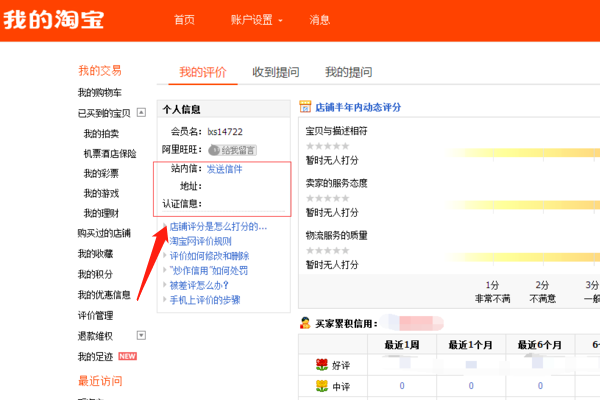Switch to the 收到提问 tab
600x400 pixels.
coord(276,72)
